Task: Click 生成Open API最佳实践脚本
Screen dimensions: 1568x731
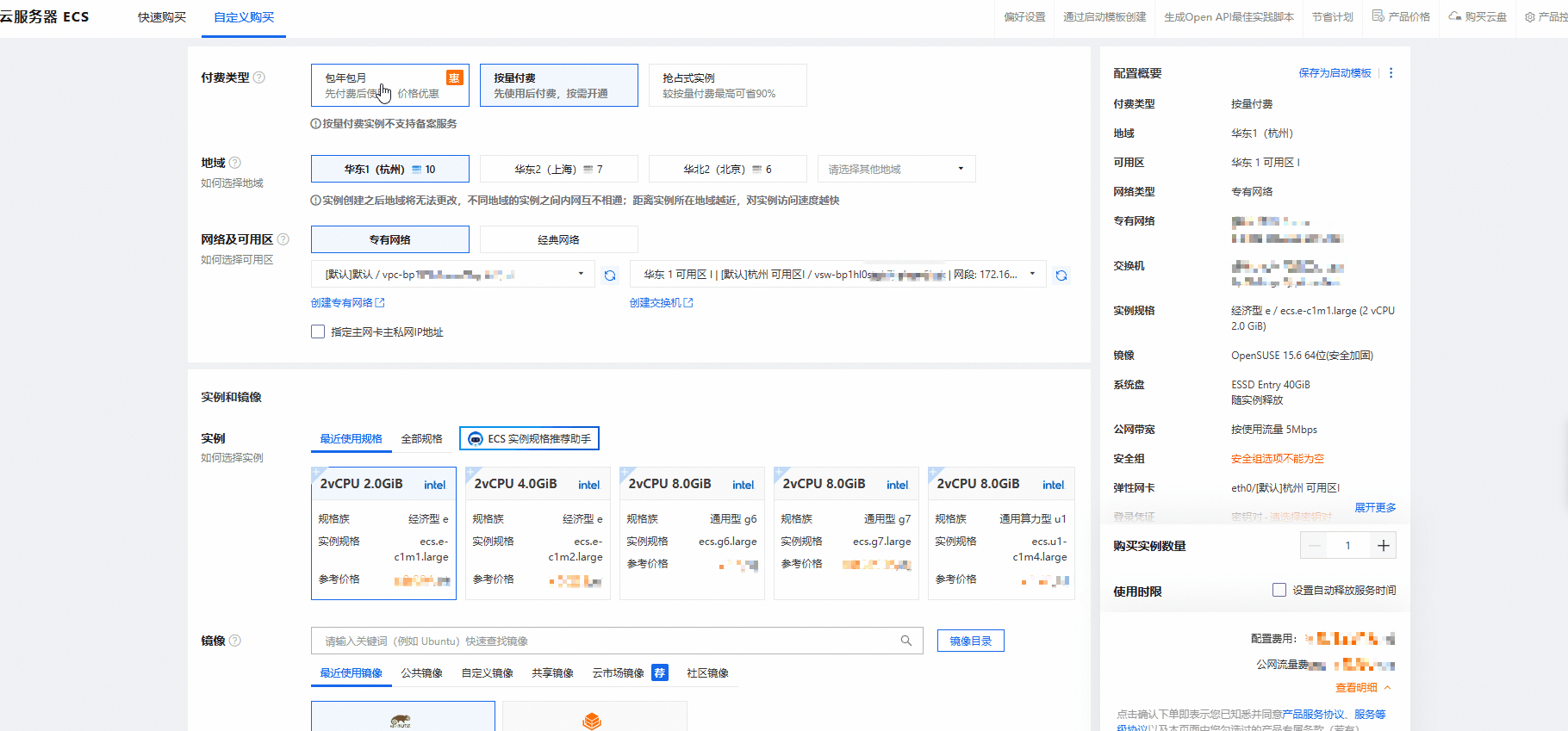Action: click(x=1229, y=17)
